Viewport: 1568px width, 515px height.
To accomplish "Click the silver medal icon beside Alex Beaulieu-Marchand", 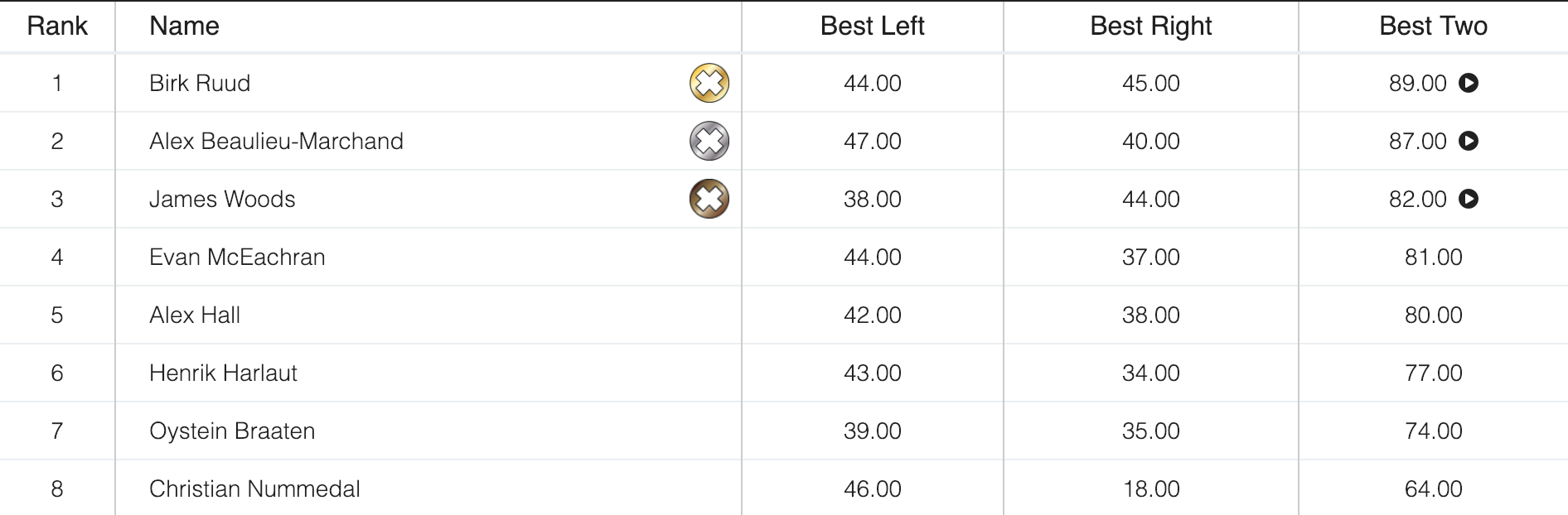I will coord(709,141).
